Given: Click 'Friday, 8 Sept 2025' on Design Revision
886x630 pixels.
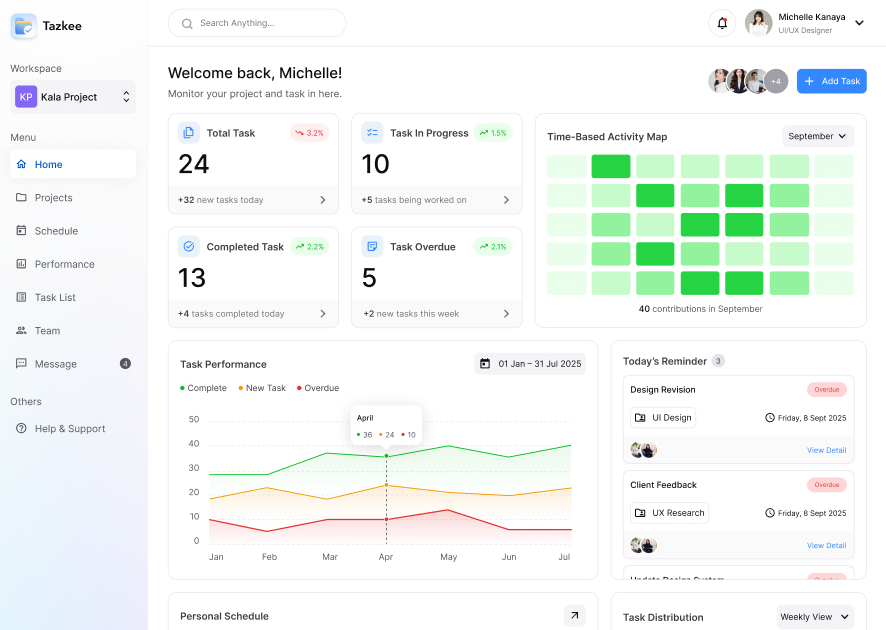Looking at the screenshot, I should 812,418.
